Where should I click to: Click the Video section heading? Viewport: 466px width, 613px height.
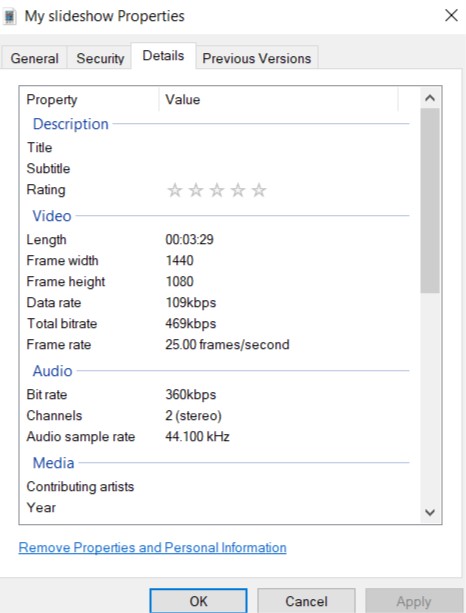(x=52, y=216)
